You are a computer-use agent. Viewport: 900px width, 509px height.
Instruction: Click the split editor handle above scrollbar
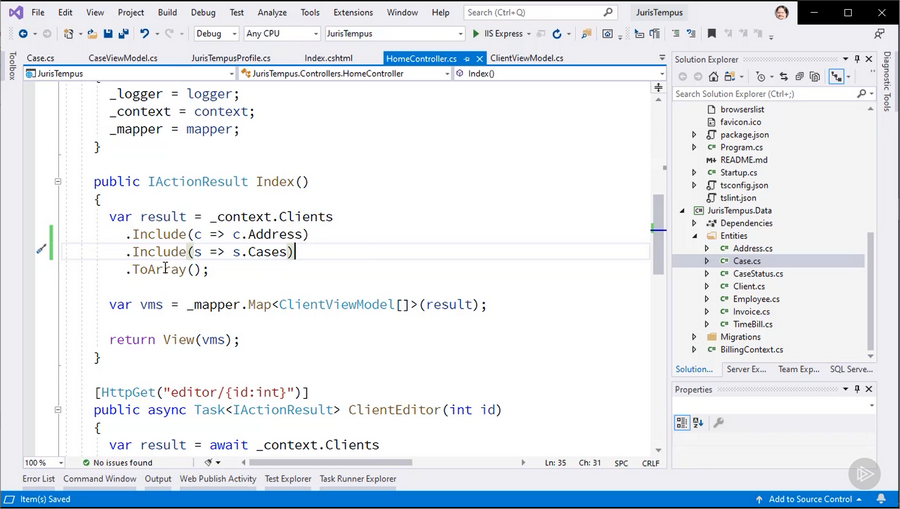pyautogui.click(x=658, y=87)
